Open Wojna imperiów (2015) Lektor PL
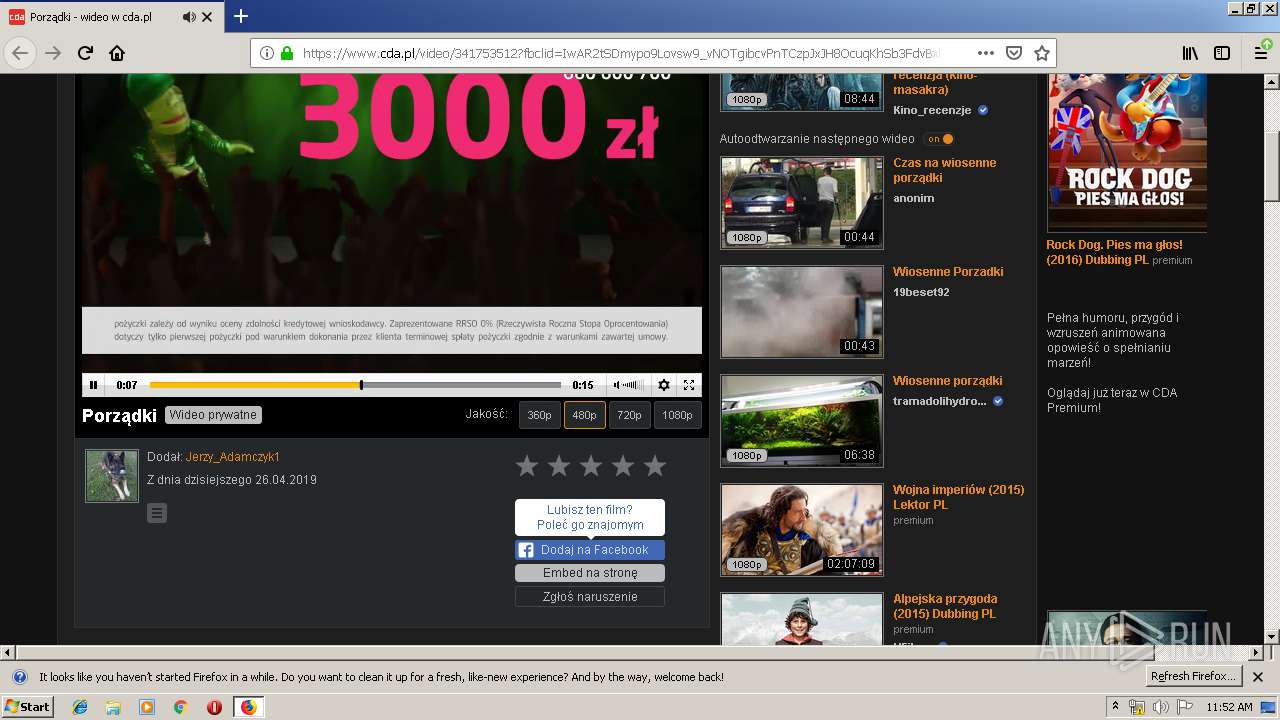The width and height of the screenshot is (1280, 720). [x=958, y=497]
